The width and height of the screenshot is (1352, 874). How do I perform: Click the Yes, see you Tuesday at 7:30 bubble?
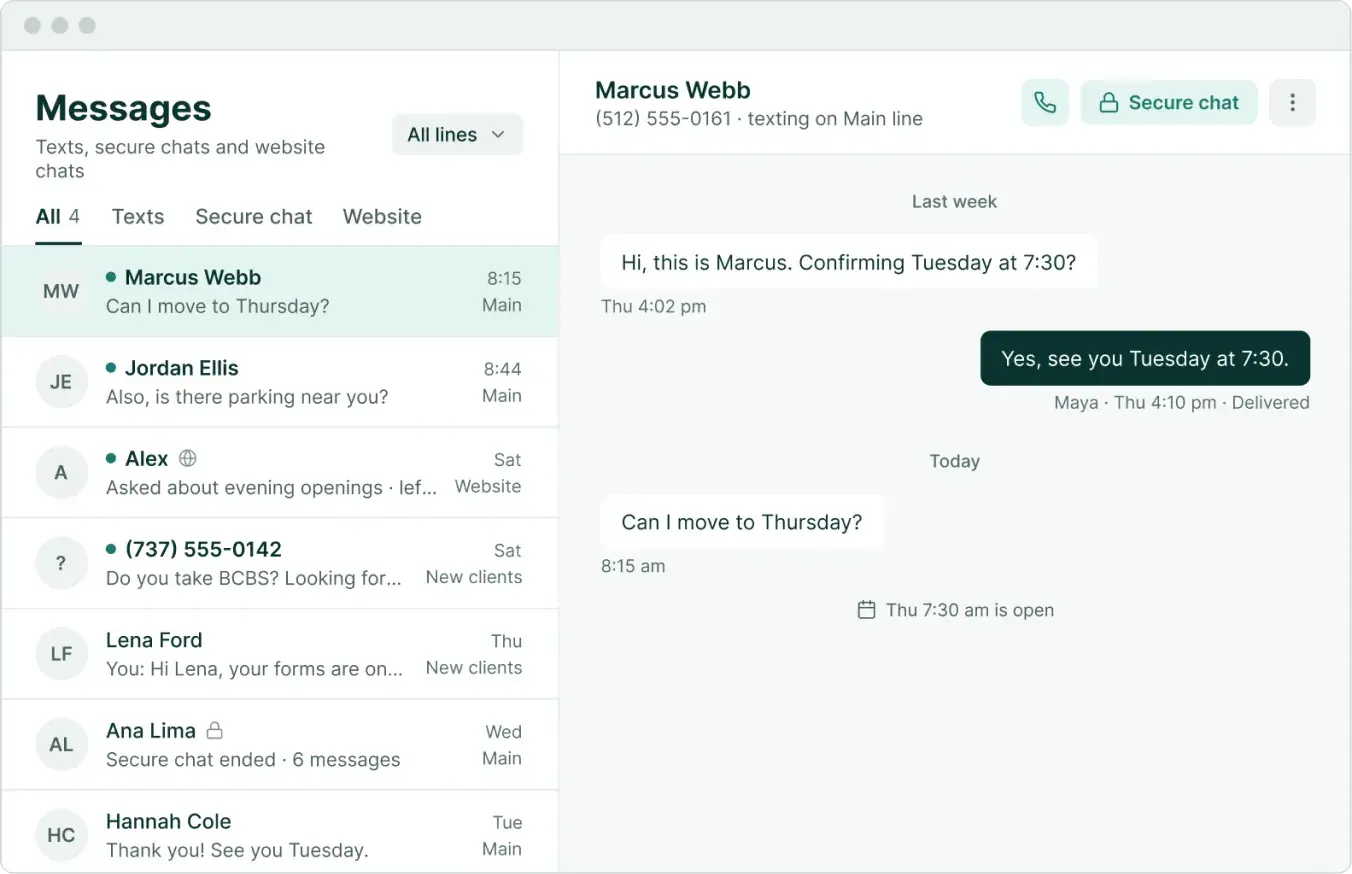click(1145, 358)
